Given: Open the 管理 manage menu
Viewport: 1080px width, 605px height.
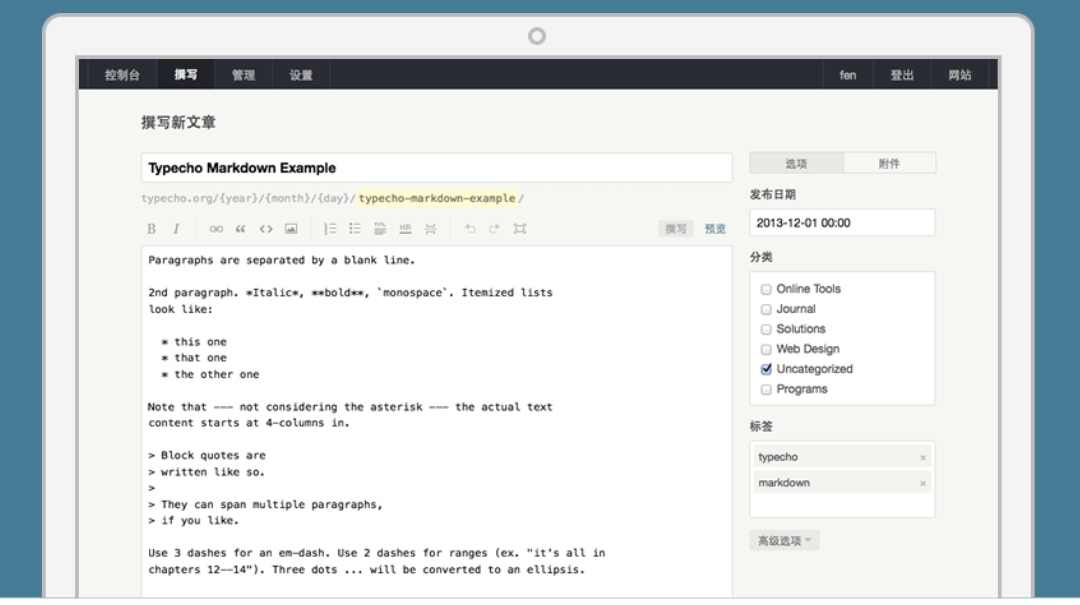Looking at the screenshot, I should (243, 74).
